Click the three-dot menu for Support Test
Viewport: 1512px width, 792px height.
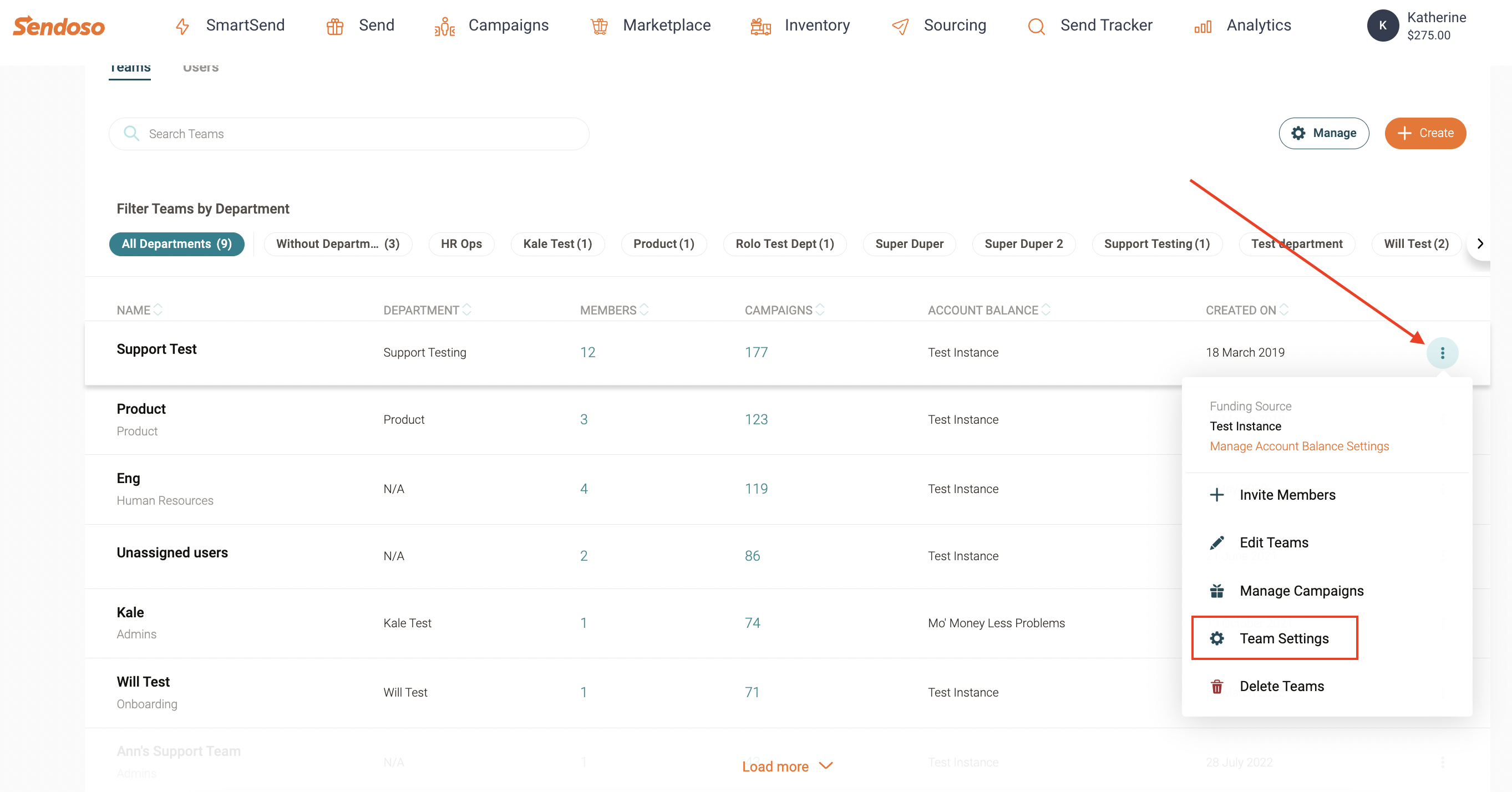[1443, 353]
